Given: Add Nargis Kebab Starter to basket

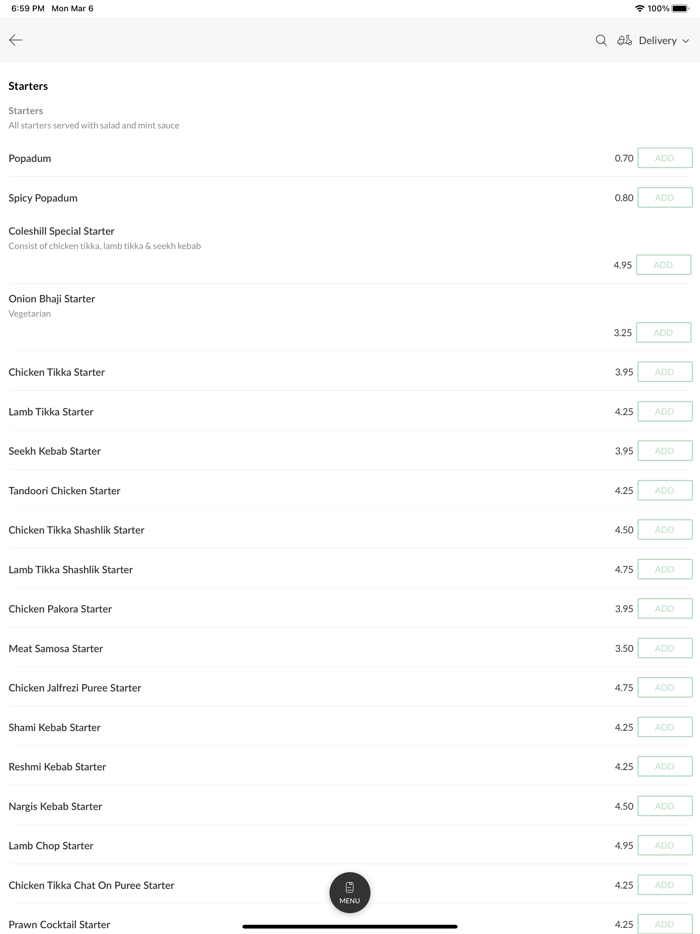Looking at the screenshot, I should tap(664, 806).
